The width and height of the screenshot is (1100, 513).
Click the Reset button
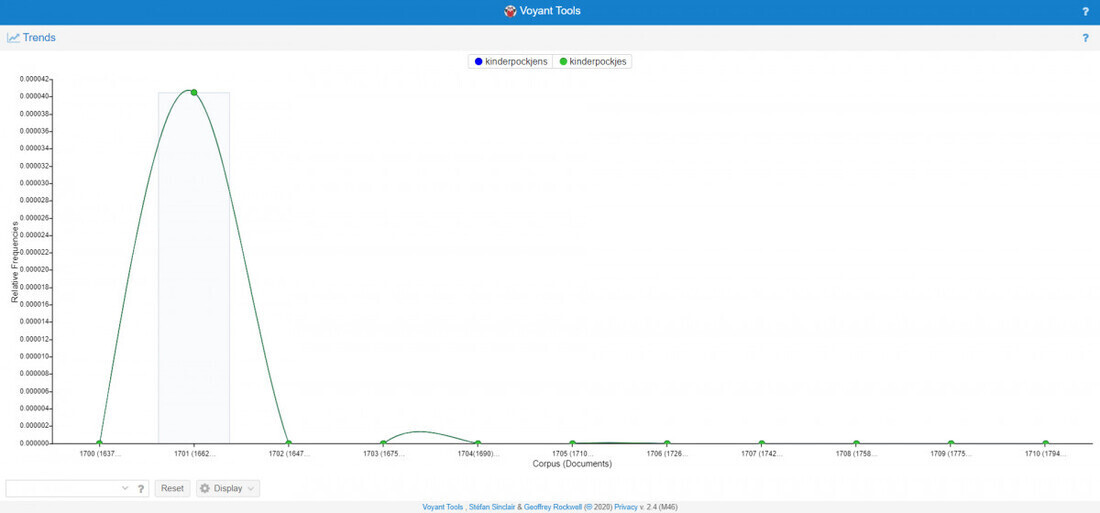coord(172,488)
